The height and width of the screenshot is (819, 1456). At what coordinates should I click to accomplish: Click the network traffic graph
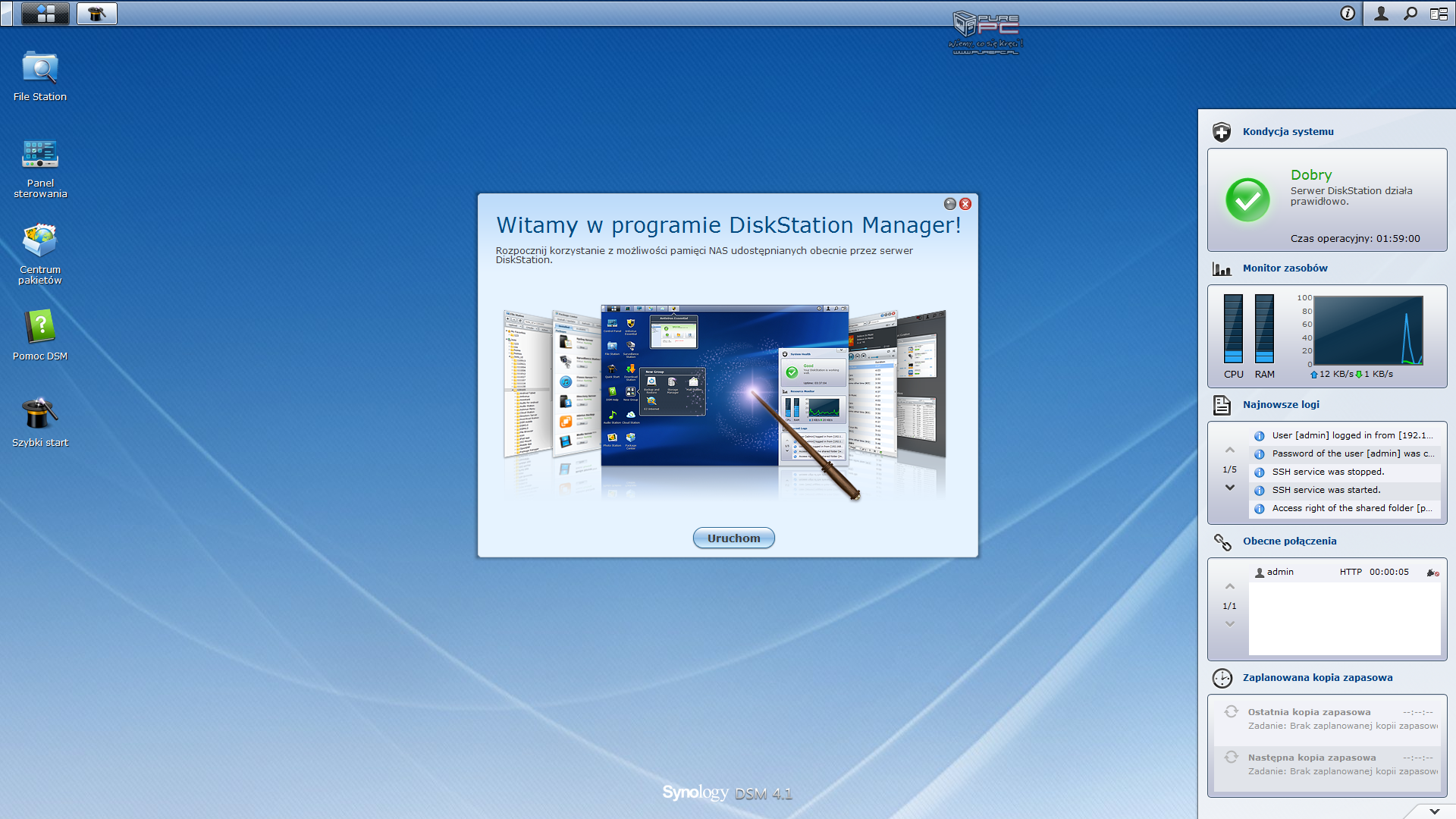(1368, 331)
